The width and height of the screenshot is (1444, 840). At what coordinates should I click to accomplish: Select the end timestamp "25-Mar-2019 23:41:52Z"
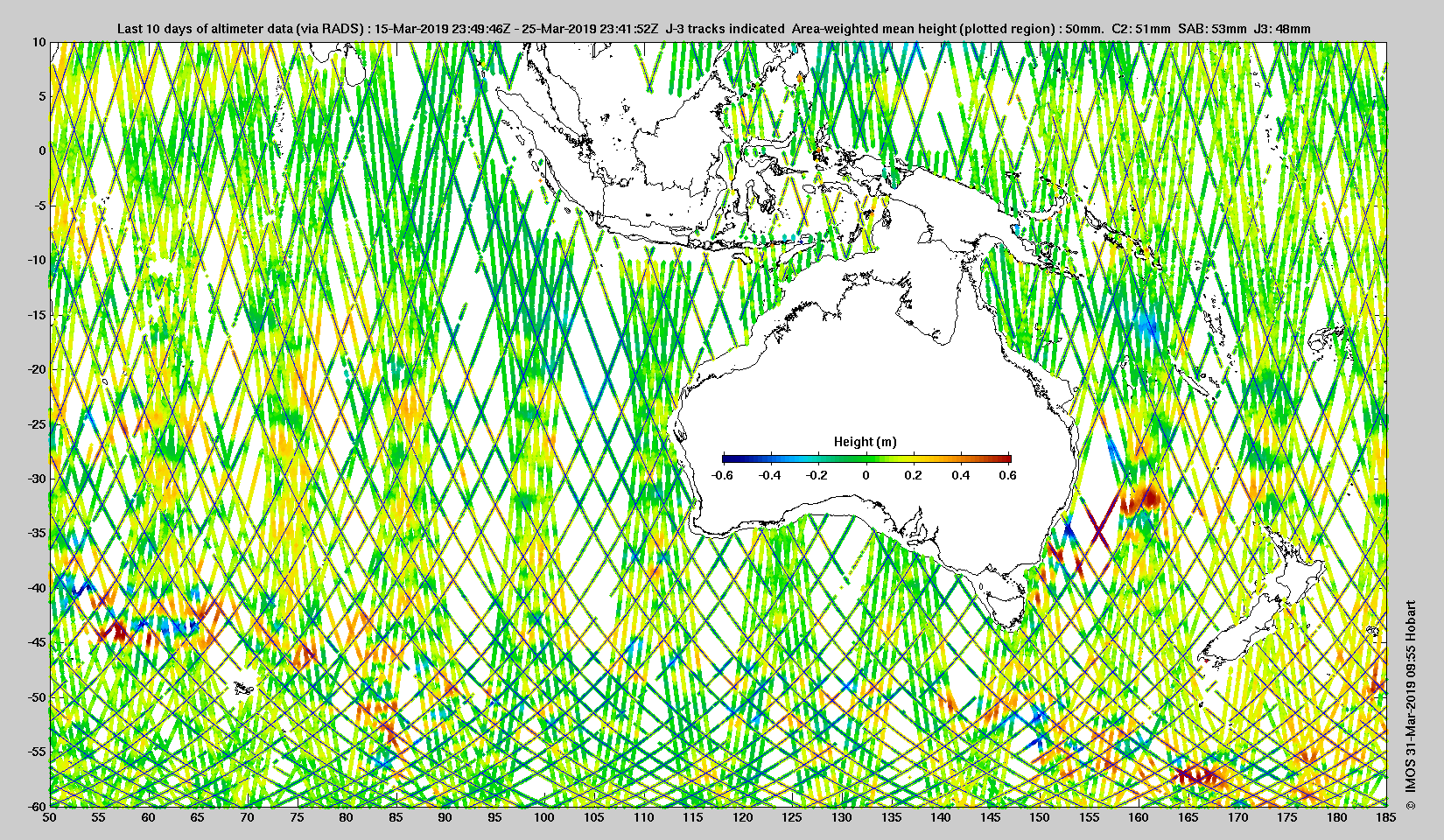coord(591,29)
